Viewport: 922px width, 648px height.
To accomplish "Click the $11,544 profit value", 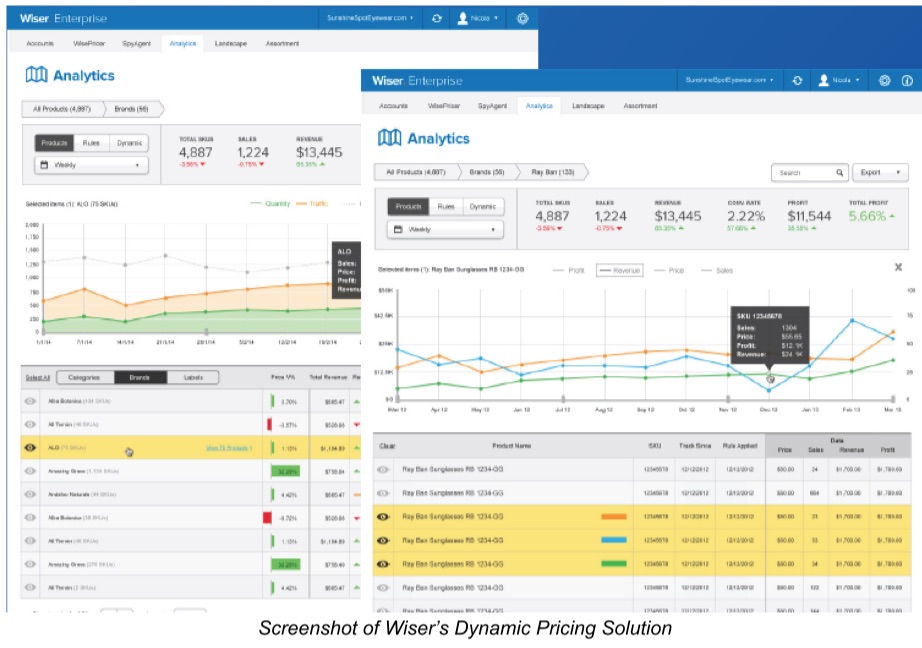I will (809, 216).
